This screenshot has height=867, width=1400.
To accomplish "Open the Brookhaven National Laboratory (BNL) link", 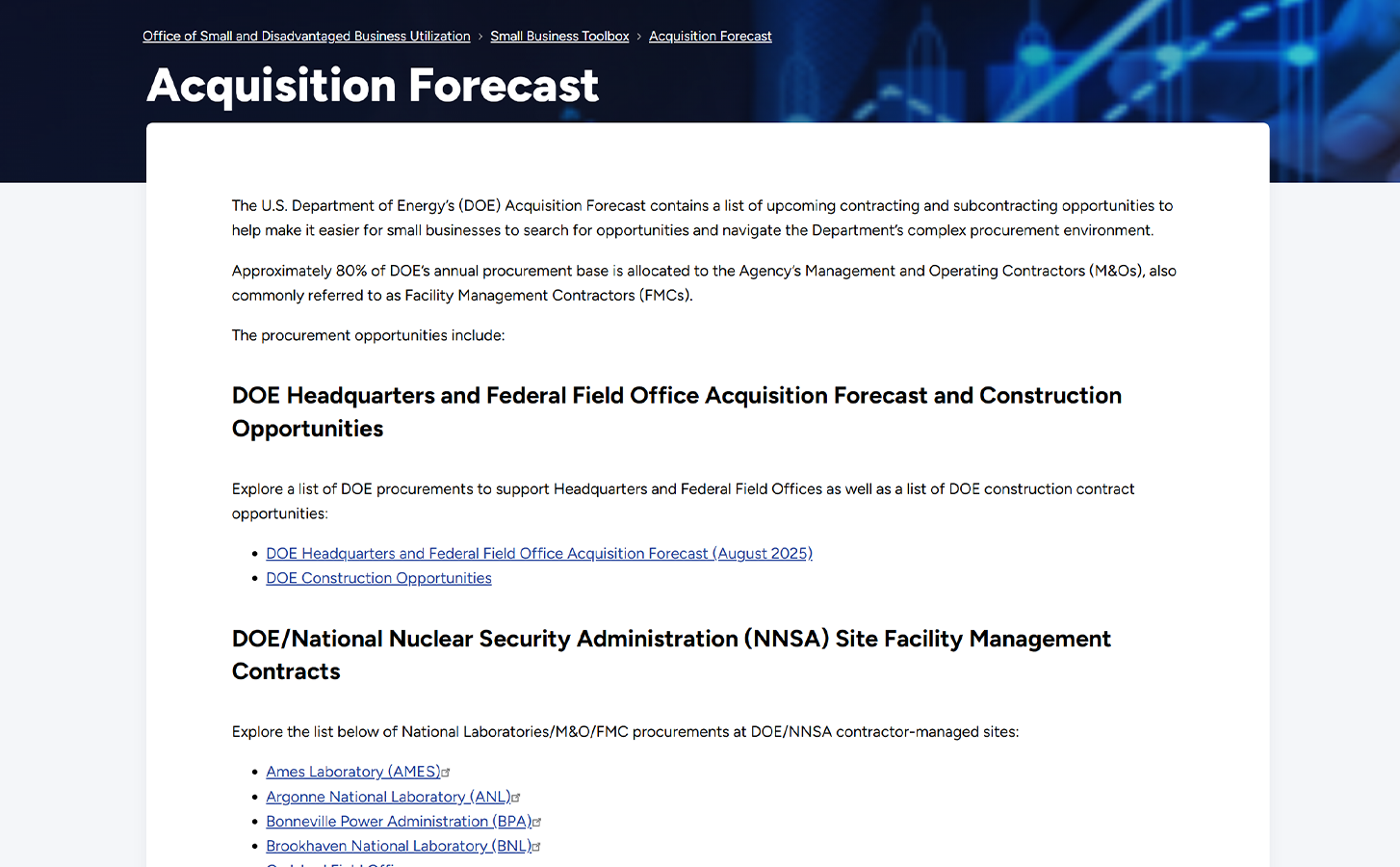I will [398, 846].
